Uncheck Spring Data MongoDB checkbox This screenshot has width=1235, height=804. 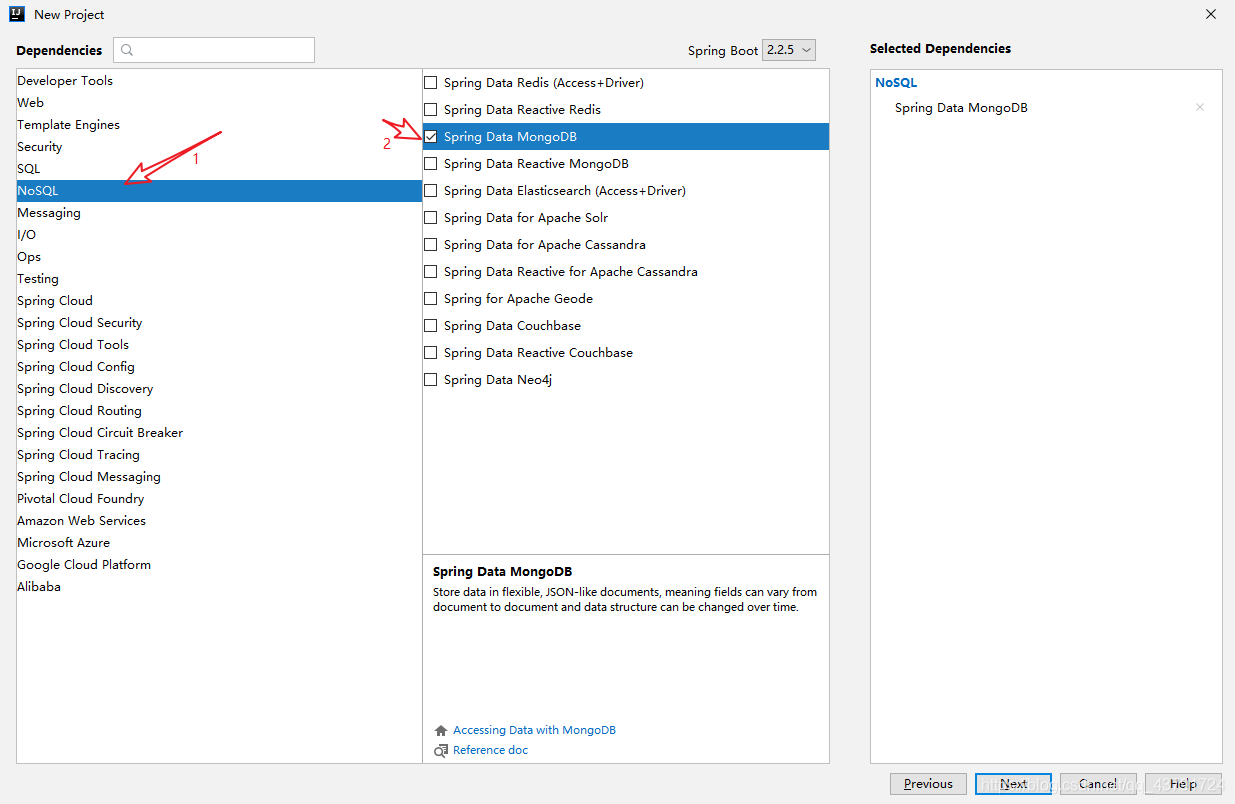click(x=431, y=136)
